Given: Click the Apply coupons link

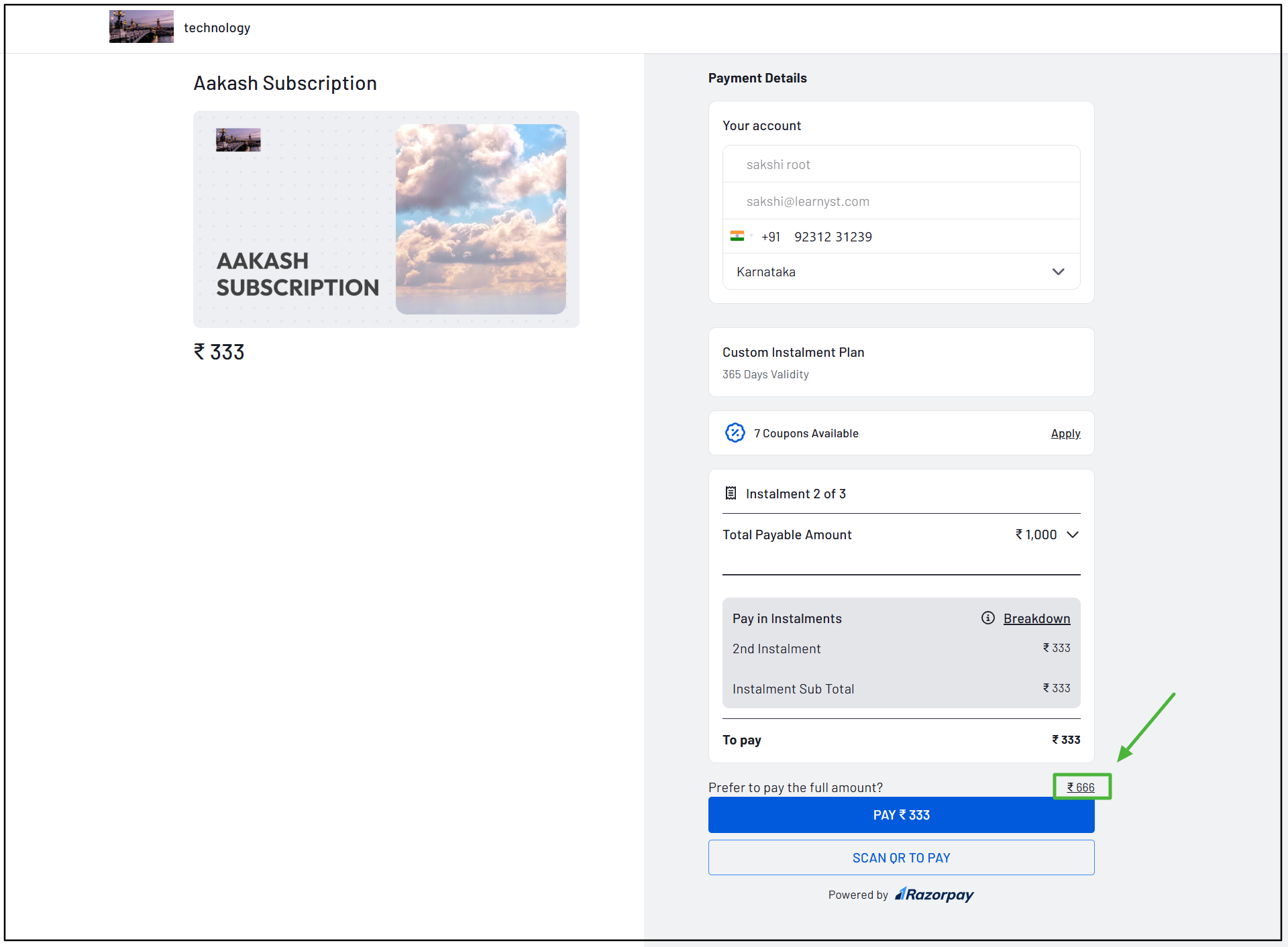Looking at the screenshot, I should [1065, 433].
